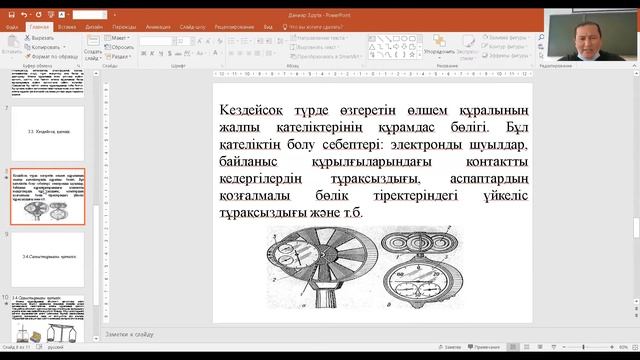The image size is (640, 360).
Task: Center text alignment toggle
Action: 240,53
